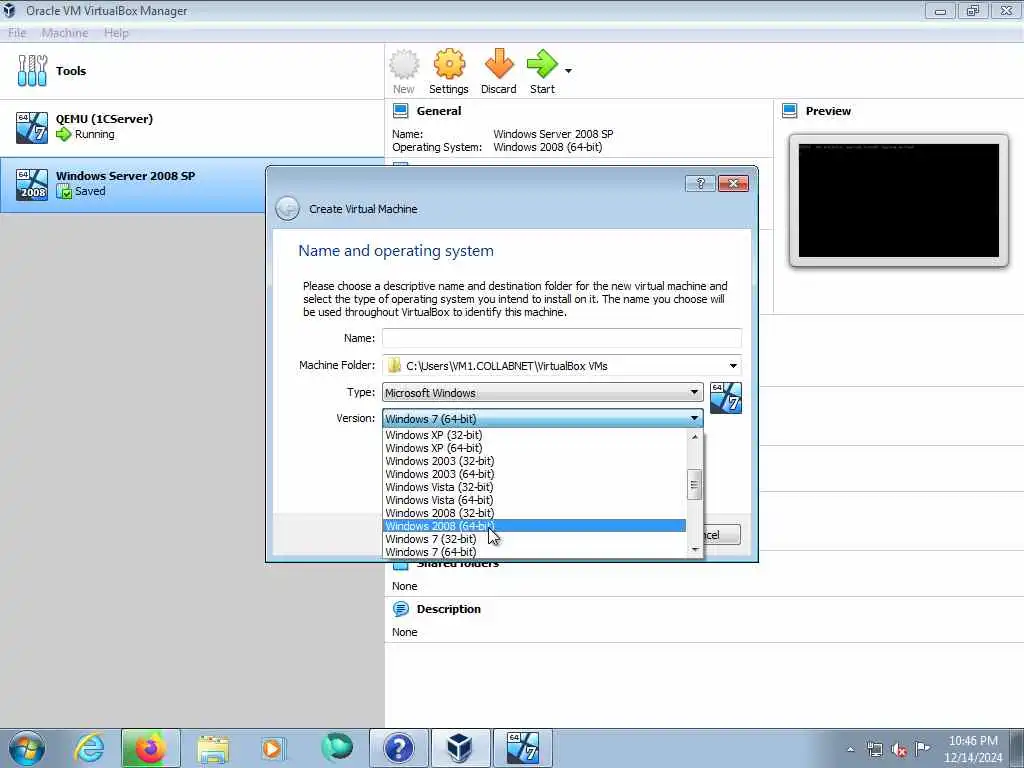1024x768 pixels.
Task: Click the Windows 7 OS type icon in dialog
Action: [726, 398]
